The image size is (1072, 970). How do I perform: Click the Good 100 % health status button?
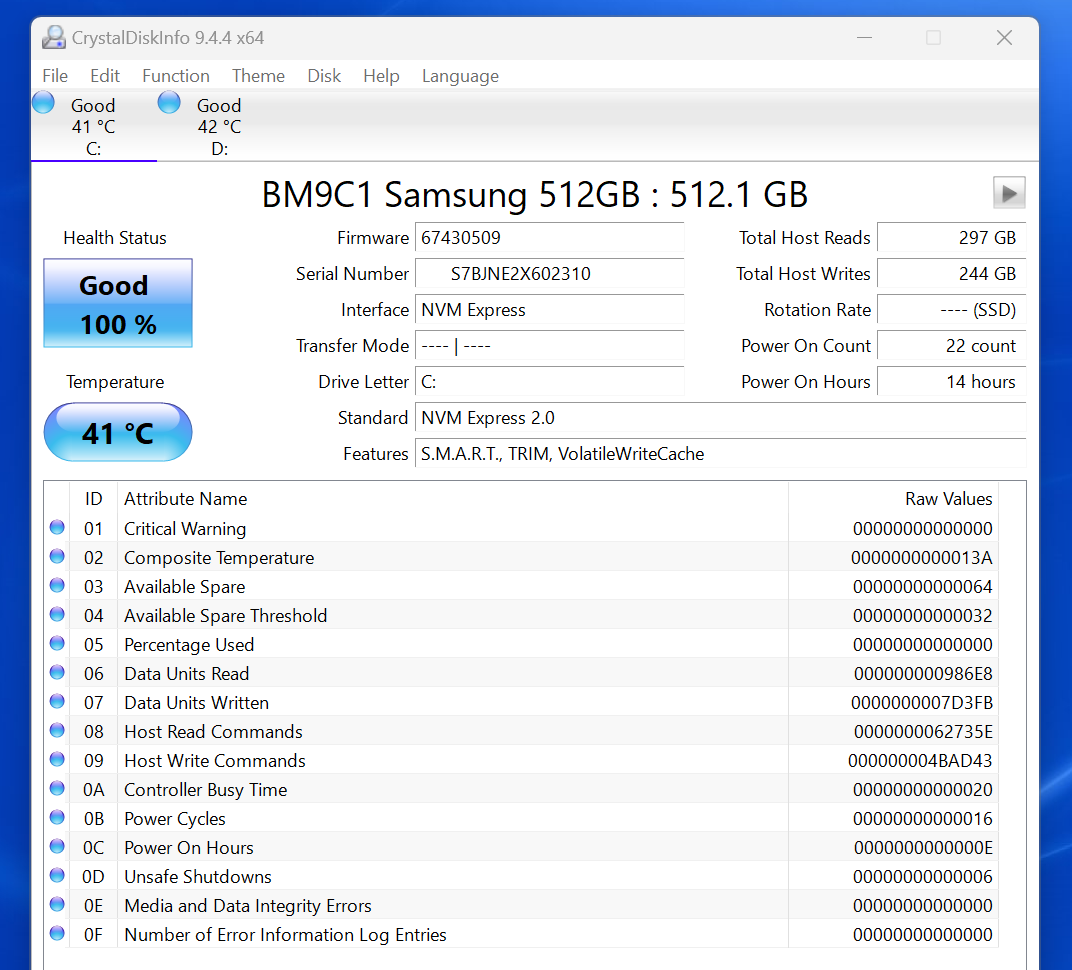118,303
